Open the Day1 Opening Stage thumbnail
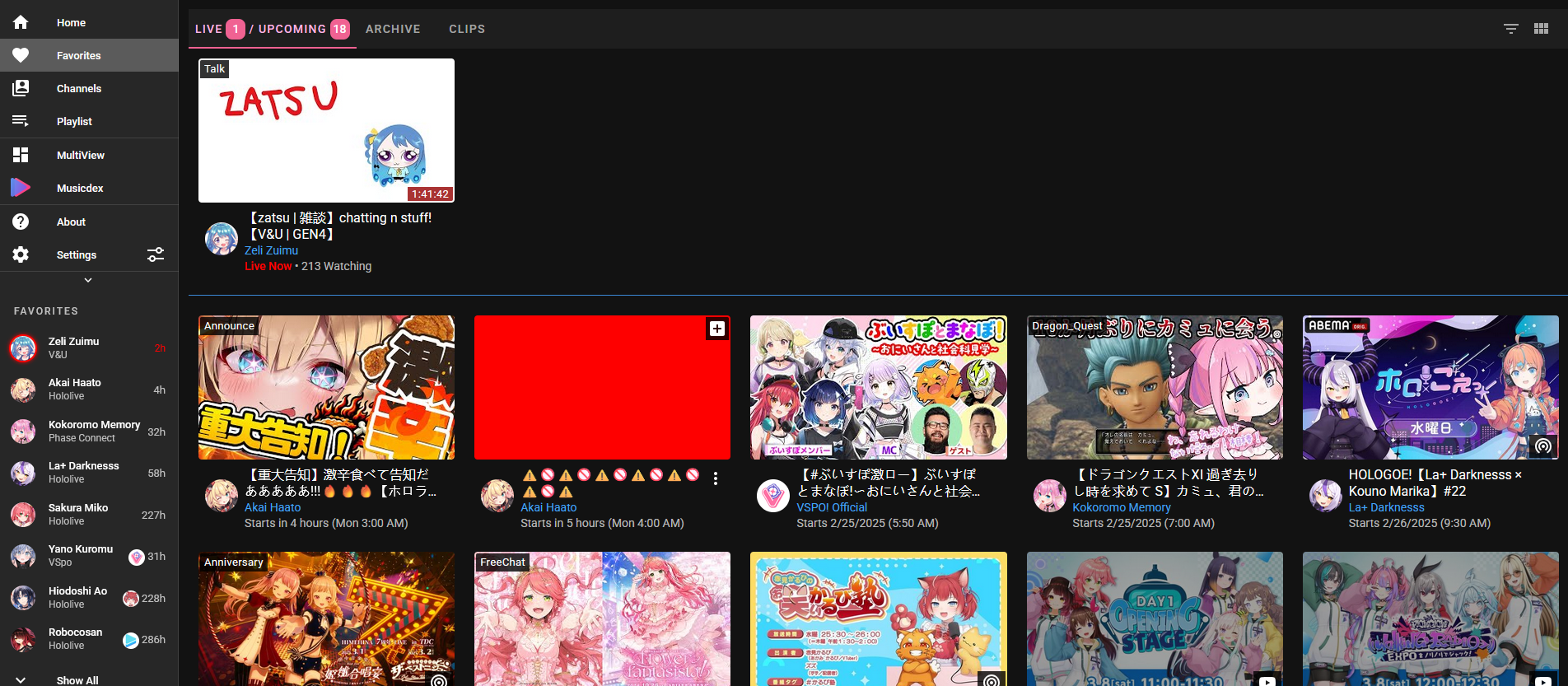Screen dimensions: 1568x686 point(1155,618)
